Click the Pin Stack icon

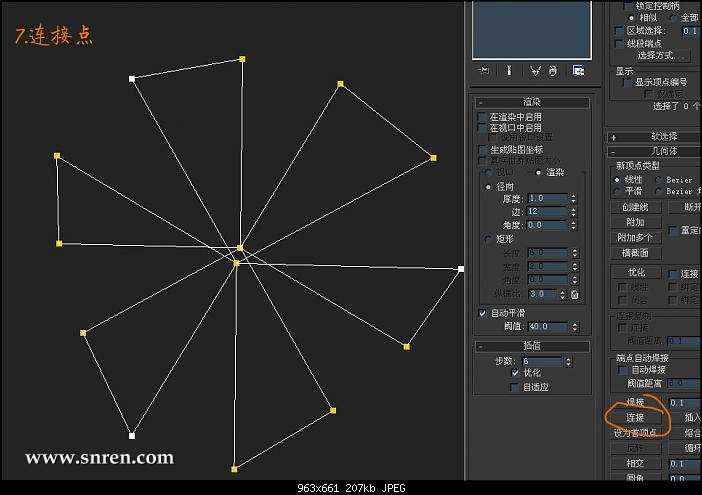(484, 71)
